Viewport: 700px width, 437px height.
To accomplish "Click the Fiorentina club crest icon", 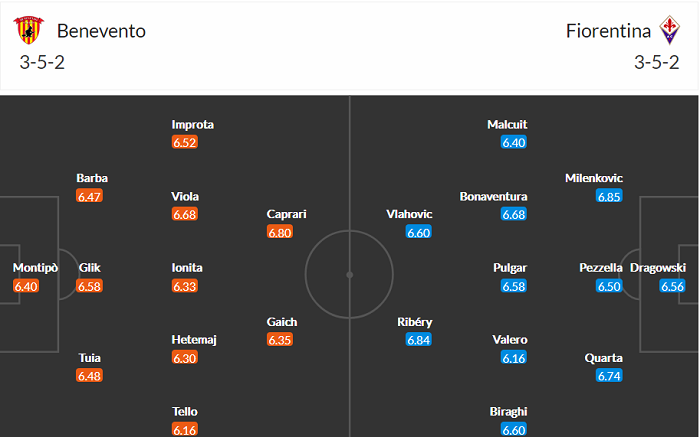I will 667,30.
